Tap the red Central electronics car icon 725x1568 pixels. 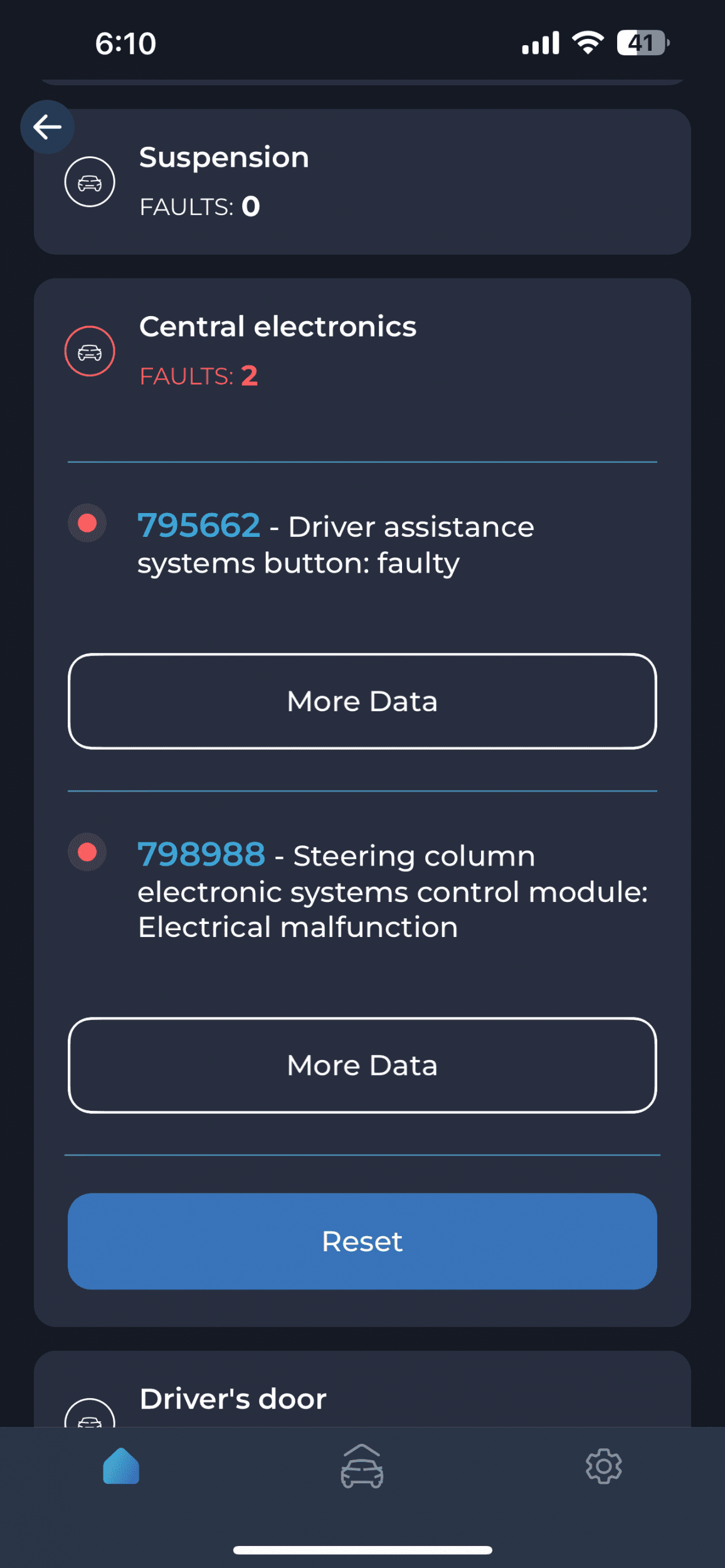[90, 351]
